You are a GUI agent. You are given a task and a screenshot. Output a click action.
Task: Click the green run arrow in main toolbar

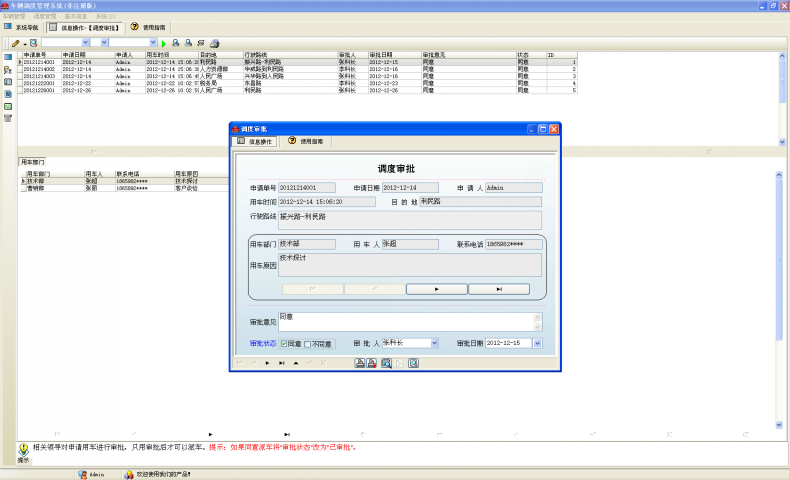click(x=163, y=43)
